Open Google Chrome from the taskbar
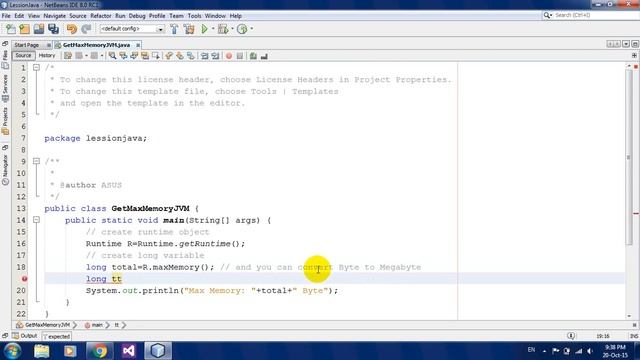This screenshot has height=360, width=640. [99, 351]
